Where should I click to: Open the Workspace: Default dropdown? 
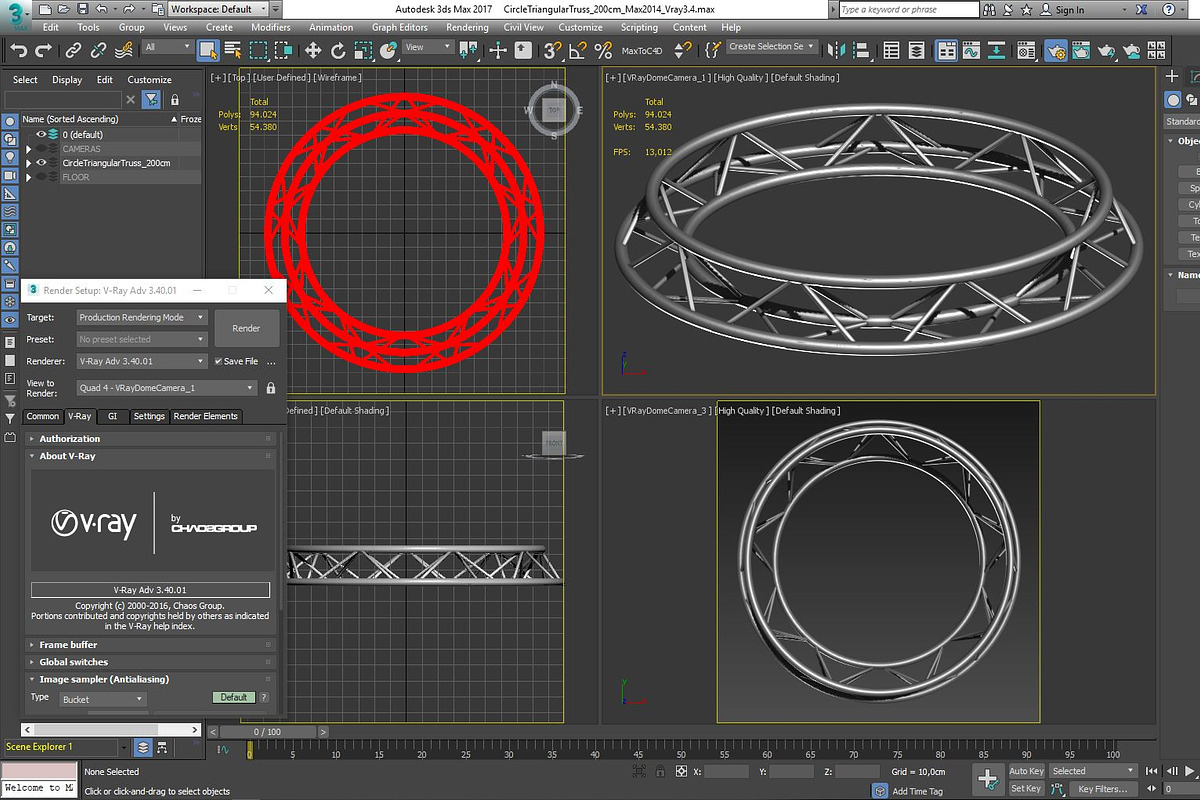tap(216, 9)
